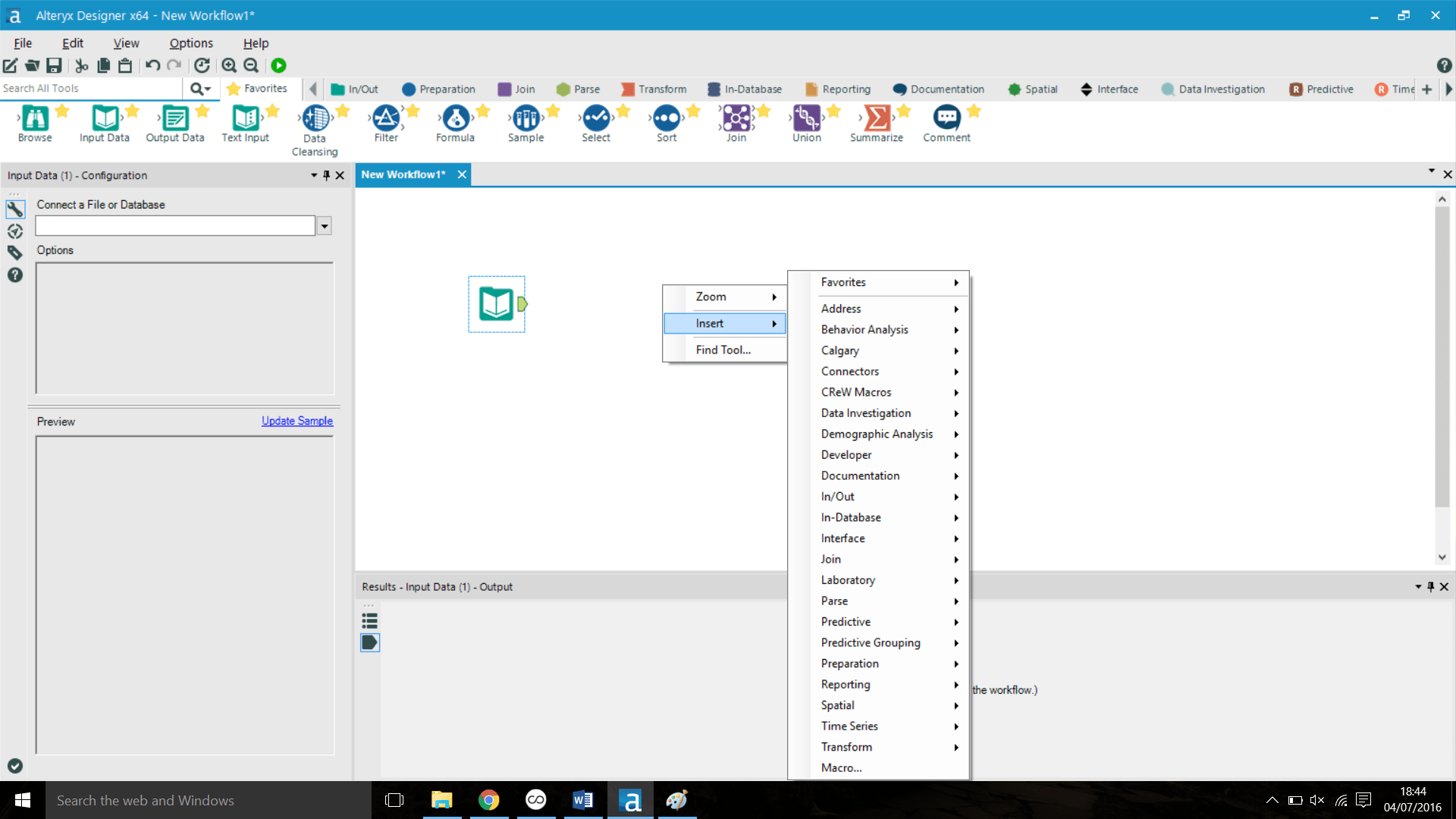Open Google Chrome from the taskbar
The image size is (1456, 819).
(489, 800)
